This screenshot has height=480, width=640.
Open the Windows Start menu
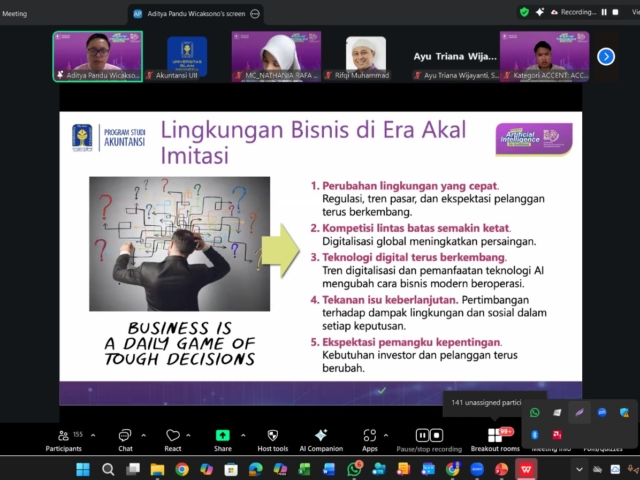[83, 469]
